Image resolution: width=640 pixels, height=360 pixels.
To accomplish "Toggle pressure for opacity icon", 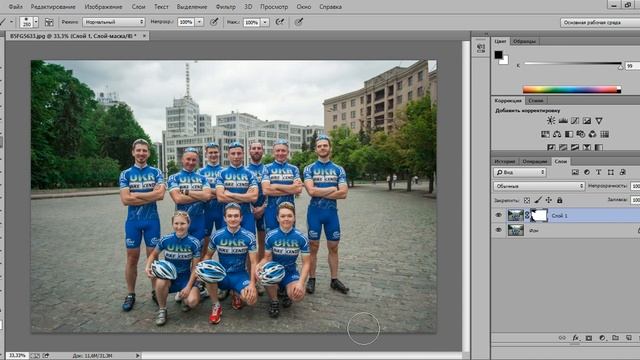I will (214, 22).
